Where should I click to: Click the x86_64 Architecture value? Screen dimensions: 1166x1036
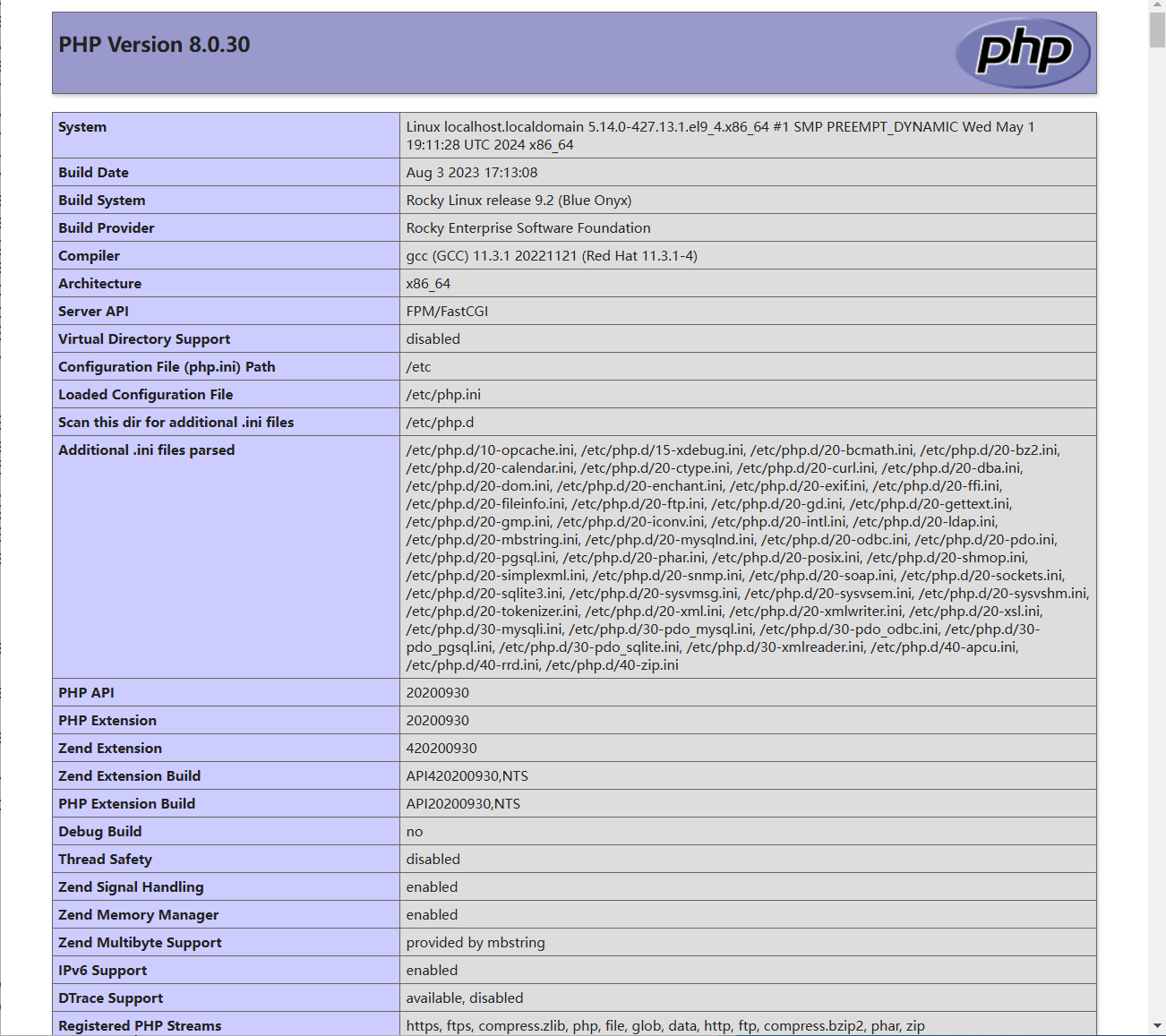[x=428, y=284]
